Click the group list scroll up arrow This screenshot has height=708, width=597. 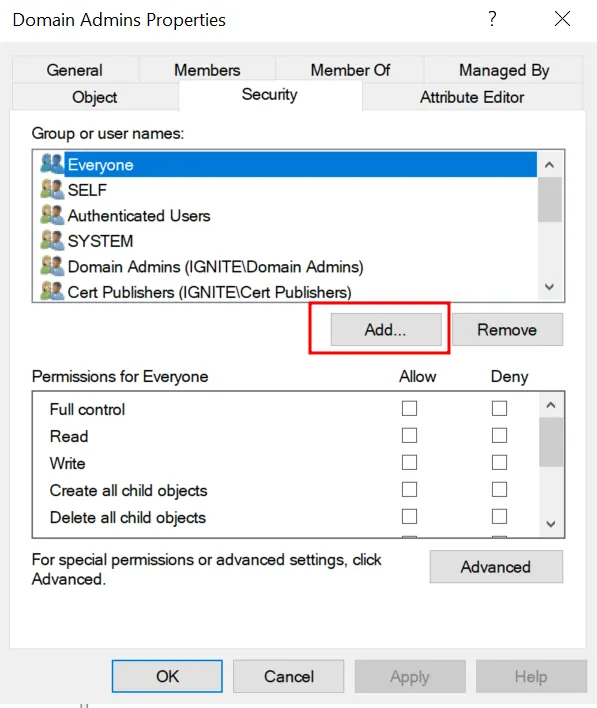click(550, 165)
